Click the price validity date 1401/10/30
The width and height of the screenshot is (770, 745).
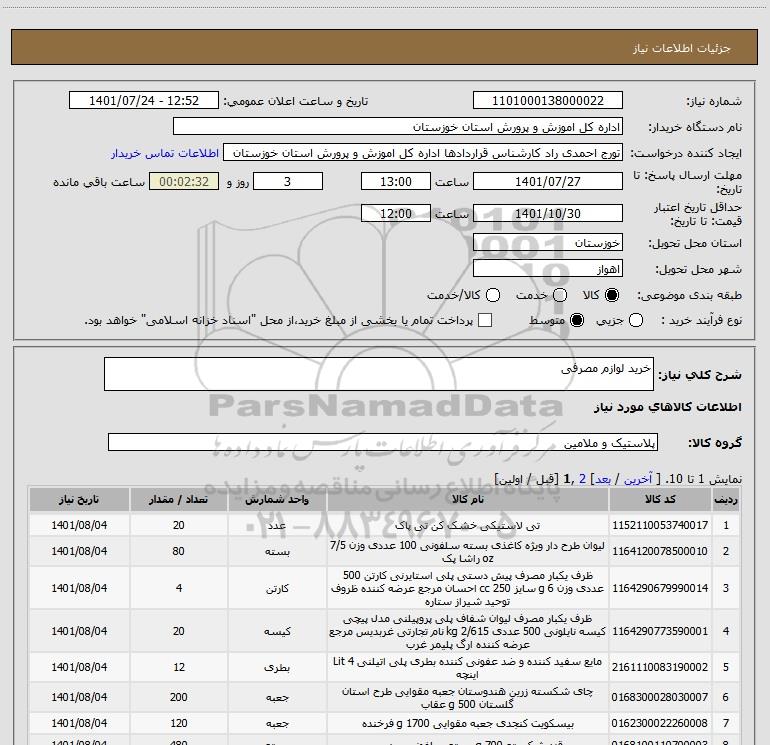click(x=548, y=213)
